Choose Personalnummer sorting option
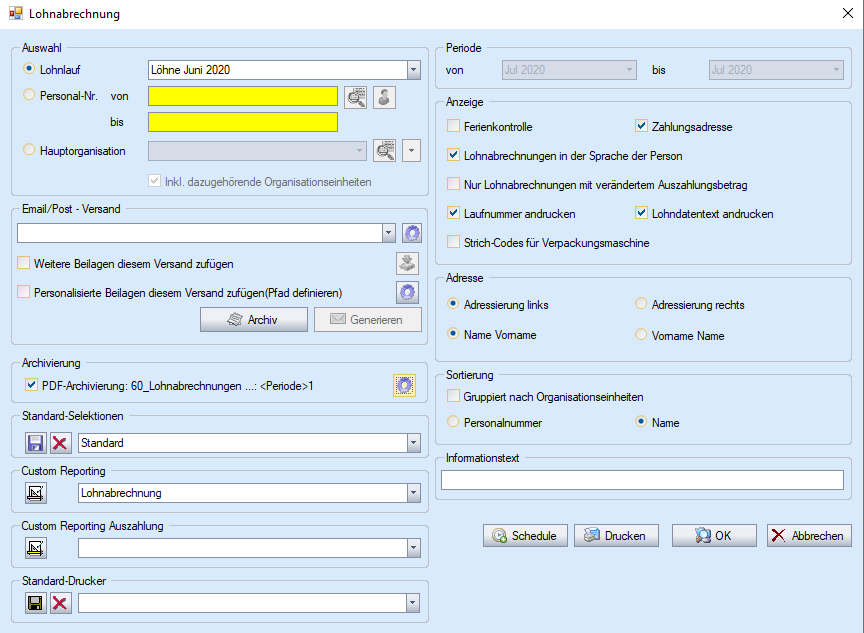Image resolution: width=864 pixels, height=633 pixels. click(x=454, y=423)
